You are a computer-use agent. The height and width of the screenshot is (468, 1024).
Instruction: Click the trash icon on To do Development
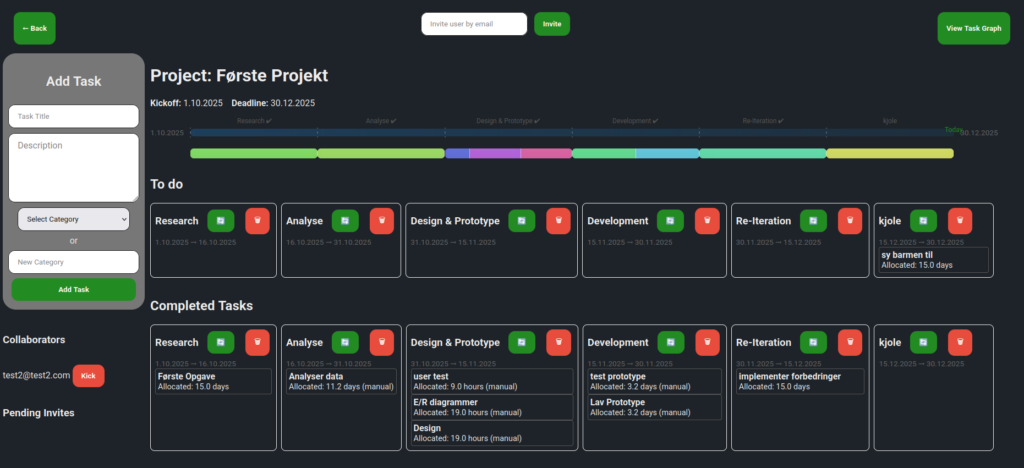click(707, 221)
